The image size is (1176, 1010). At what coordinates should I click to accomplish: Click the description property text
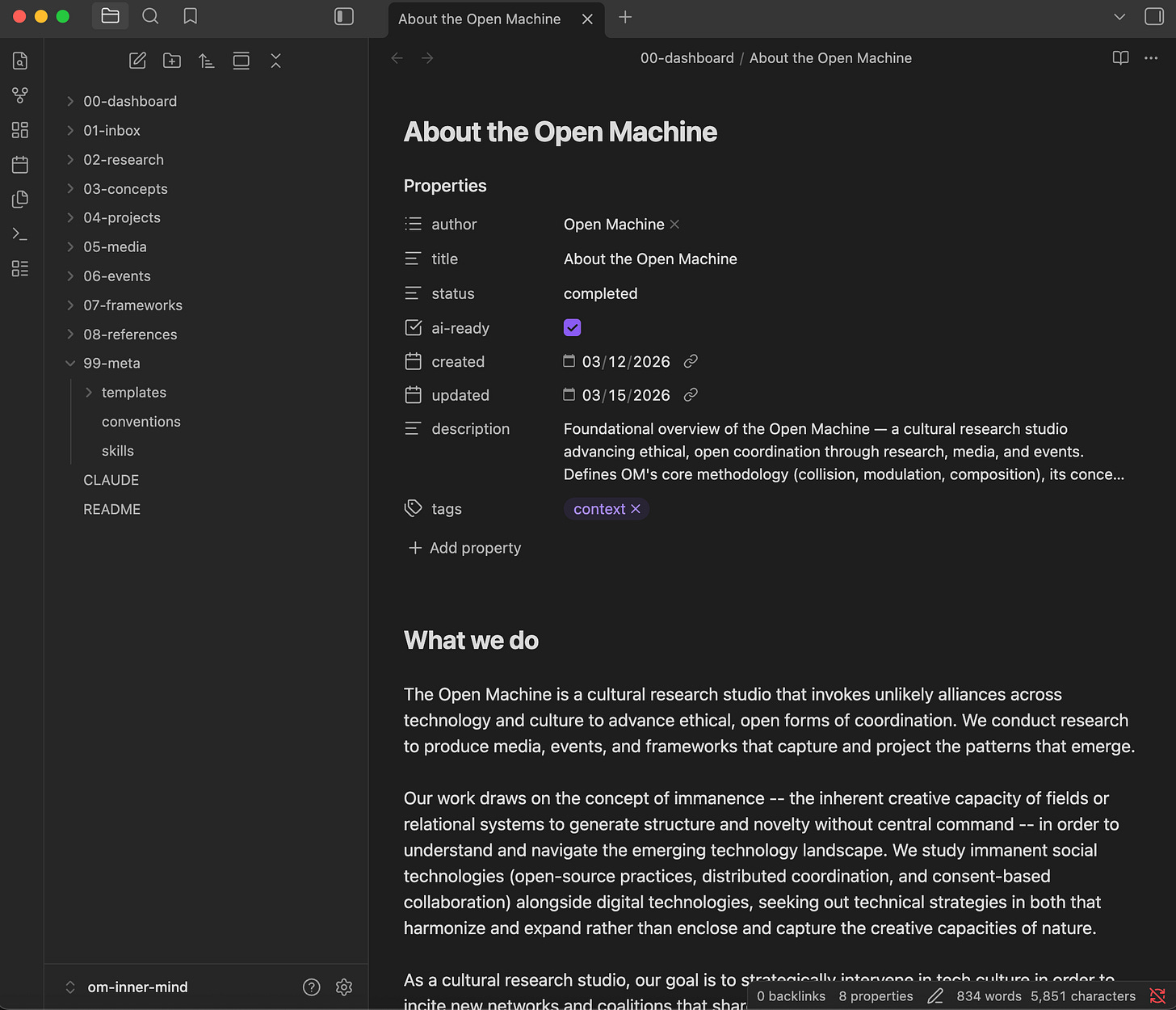pos(844,452)
